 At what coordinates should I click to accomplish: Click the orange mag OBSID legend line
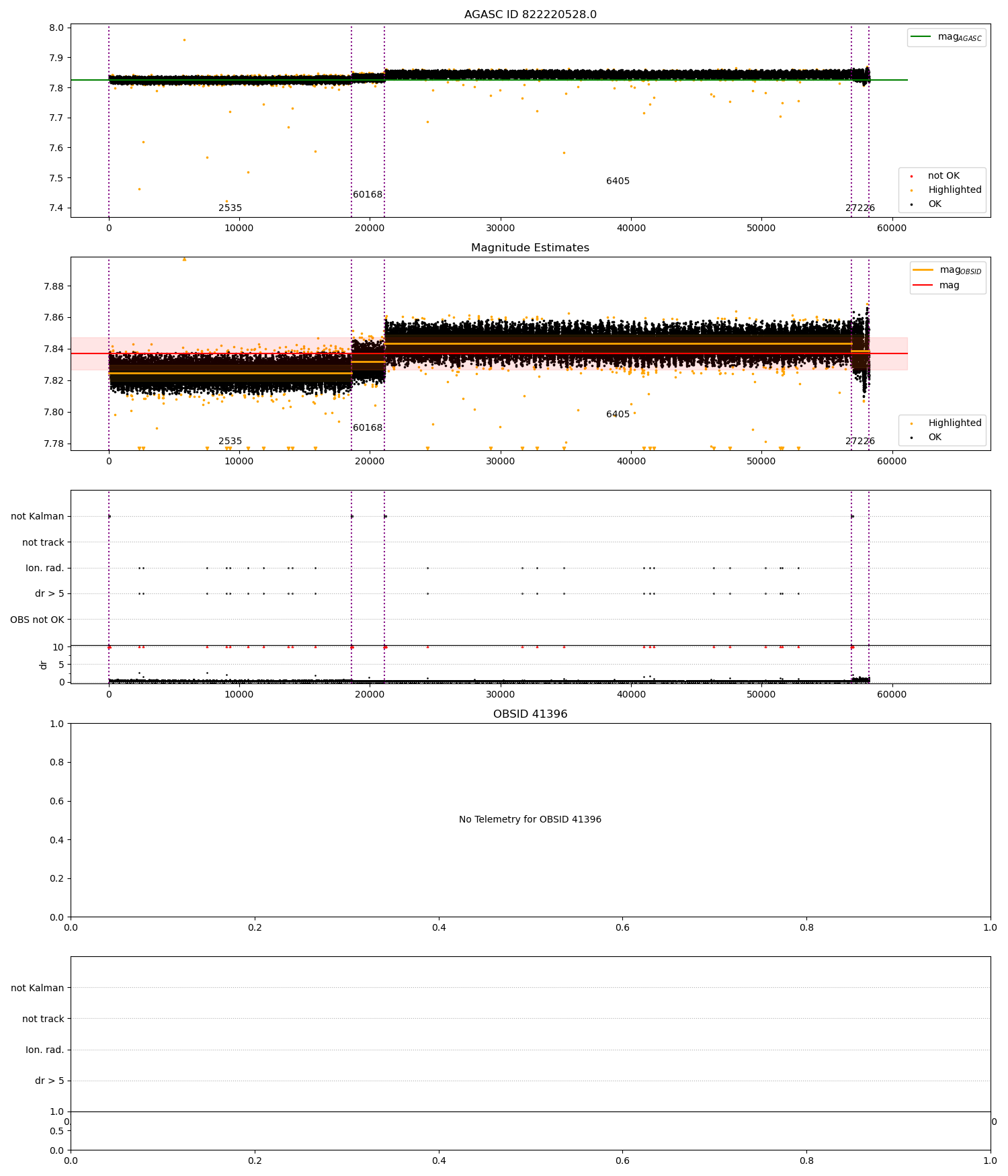[923, 270]
